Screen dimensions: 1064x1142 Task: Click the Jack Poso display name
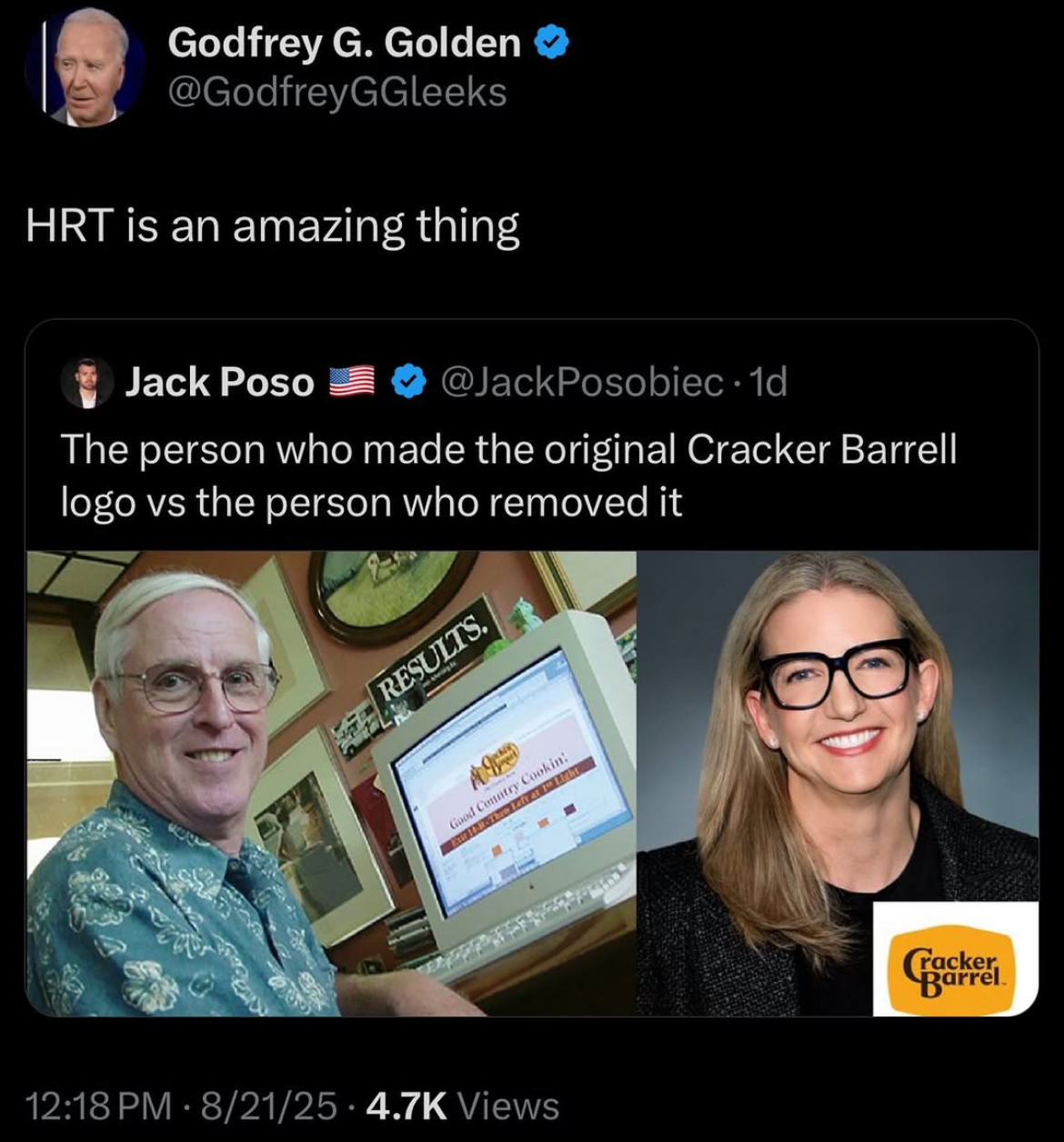tap(219, 382)
